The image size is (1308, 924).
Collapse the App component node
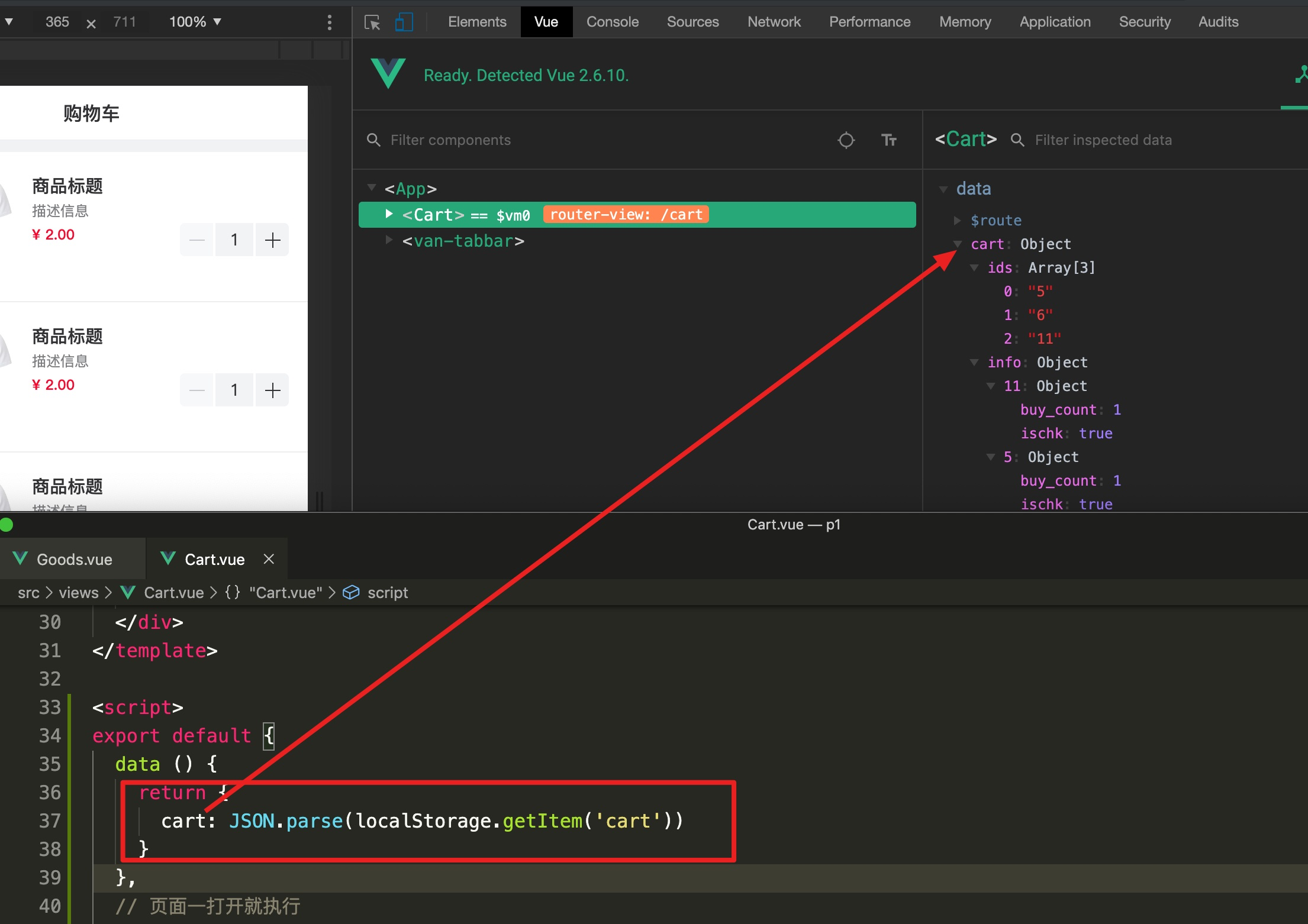pyautogui.click(x=372, y=188)
